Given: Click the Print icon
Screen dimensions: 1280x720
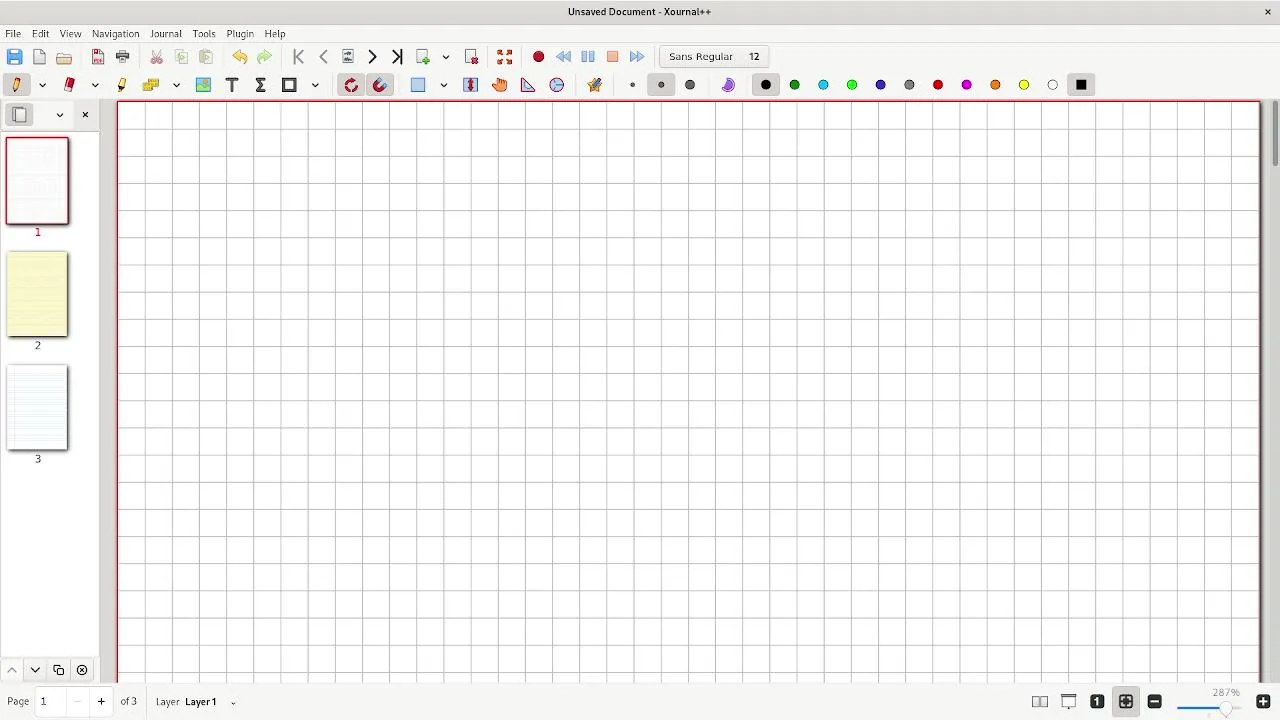Looking at the screenshot, I should click(123, 57).
